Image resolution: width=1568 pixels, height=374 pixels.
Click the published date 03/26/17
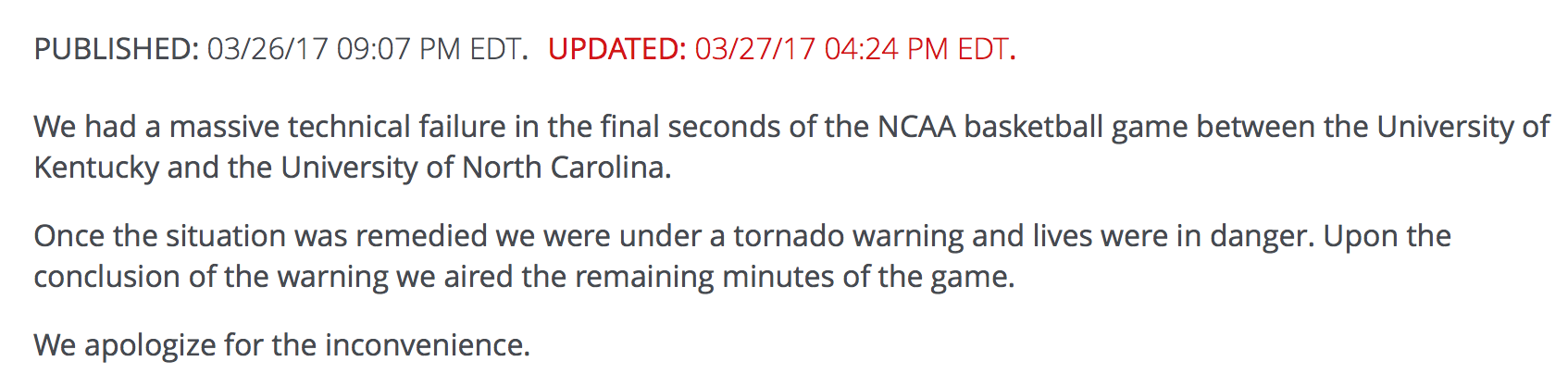[x=268, y=49]
